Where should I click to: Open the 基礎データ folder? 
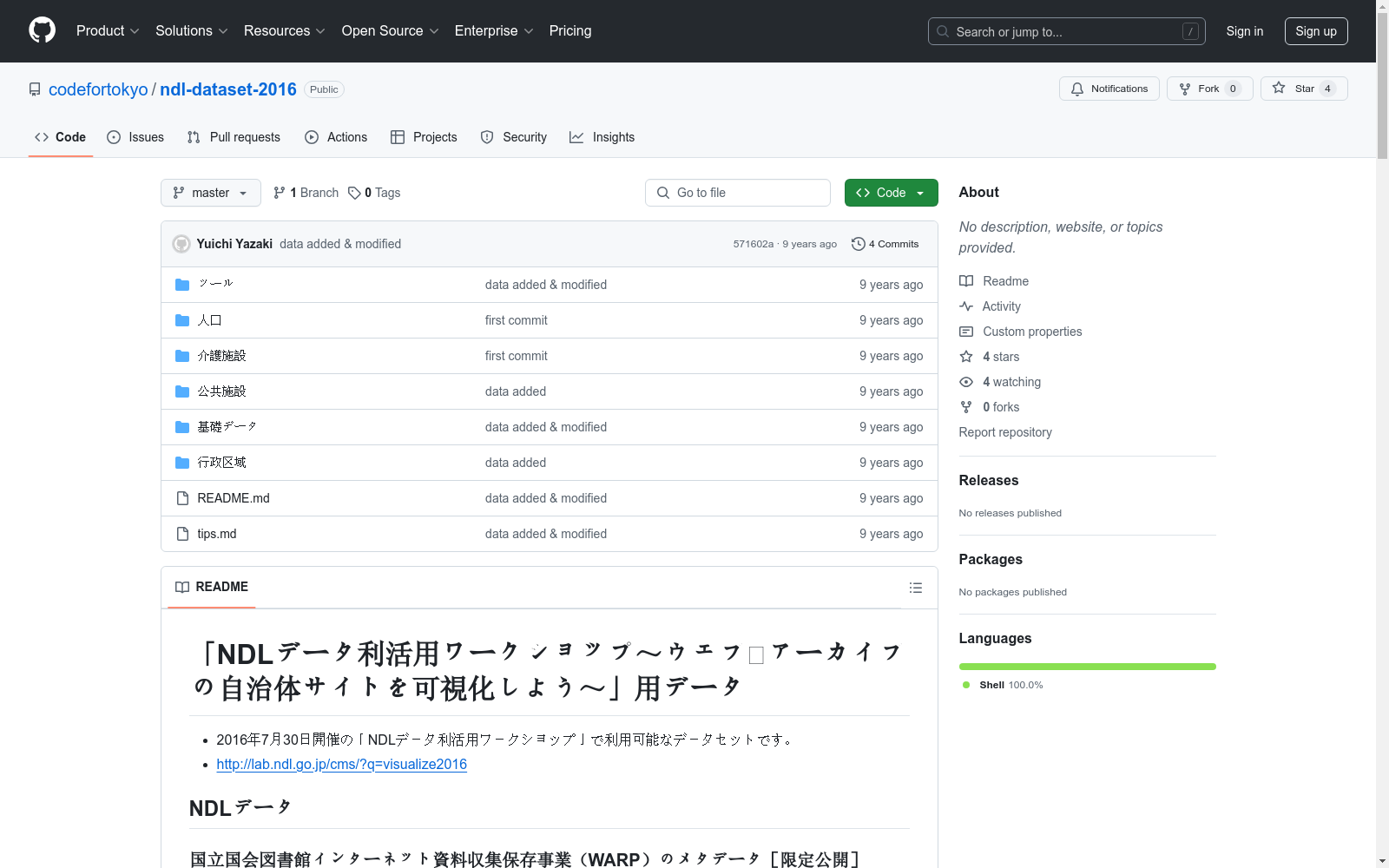227,427
